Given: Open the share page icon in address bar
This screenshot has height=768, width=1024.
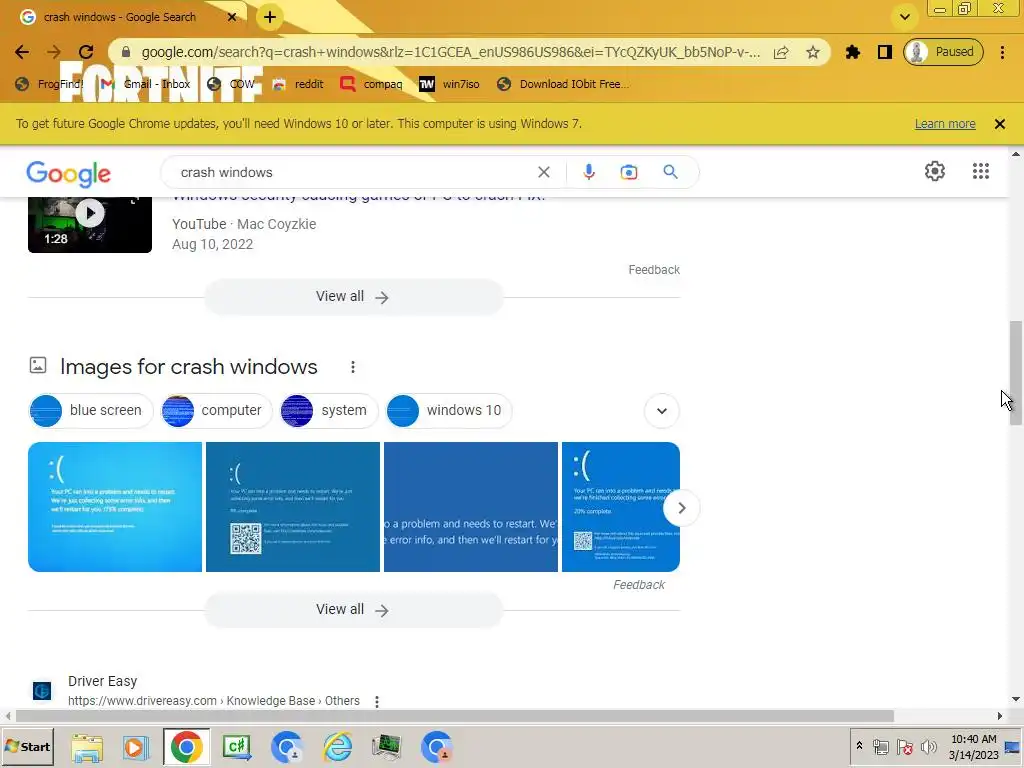Looking at the screenshot, I should [x=781, y=52].
